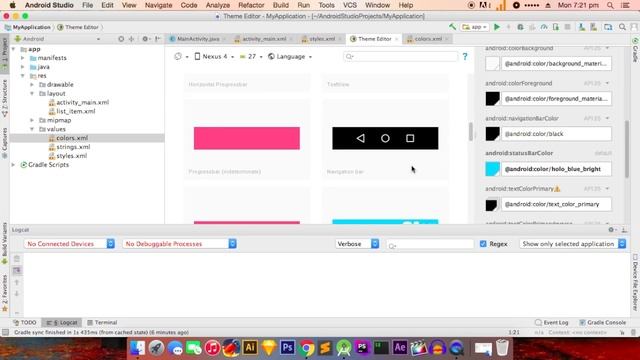Open the Favorites side panel
The image size is (640, 360).
click(4, 293)
